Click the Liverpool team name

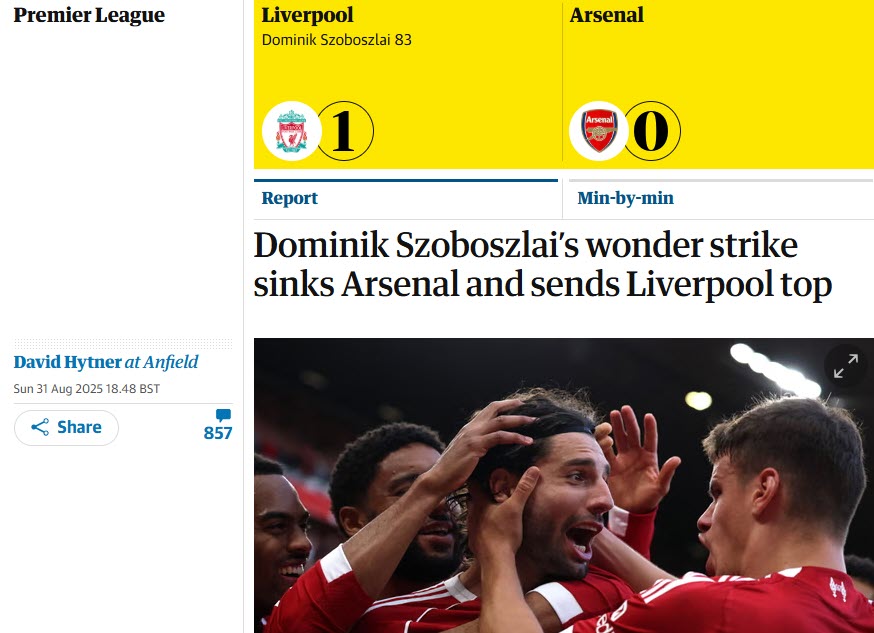[x=307, y=15]
